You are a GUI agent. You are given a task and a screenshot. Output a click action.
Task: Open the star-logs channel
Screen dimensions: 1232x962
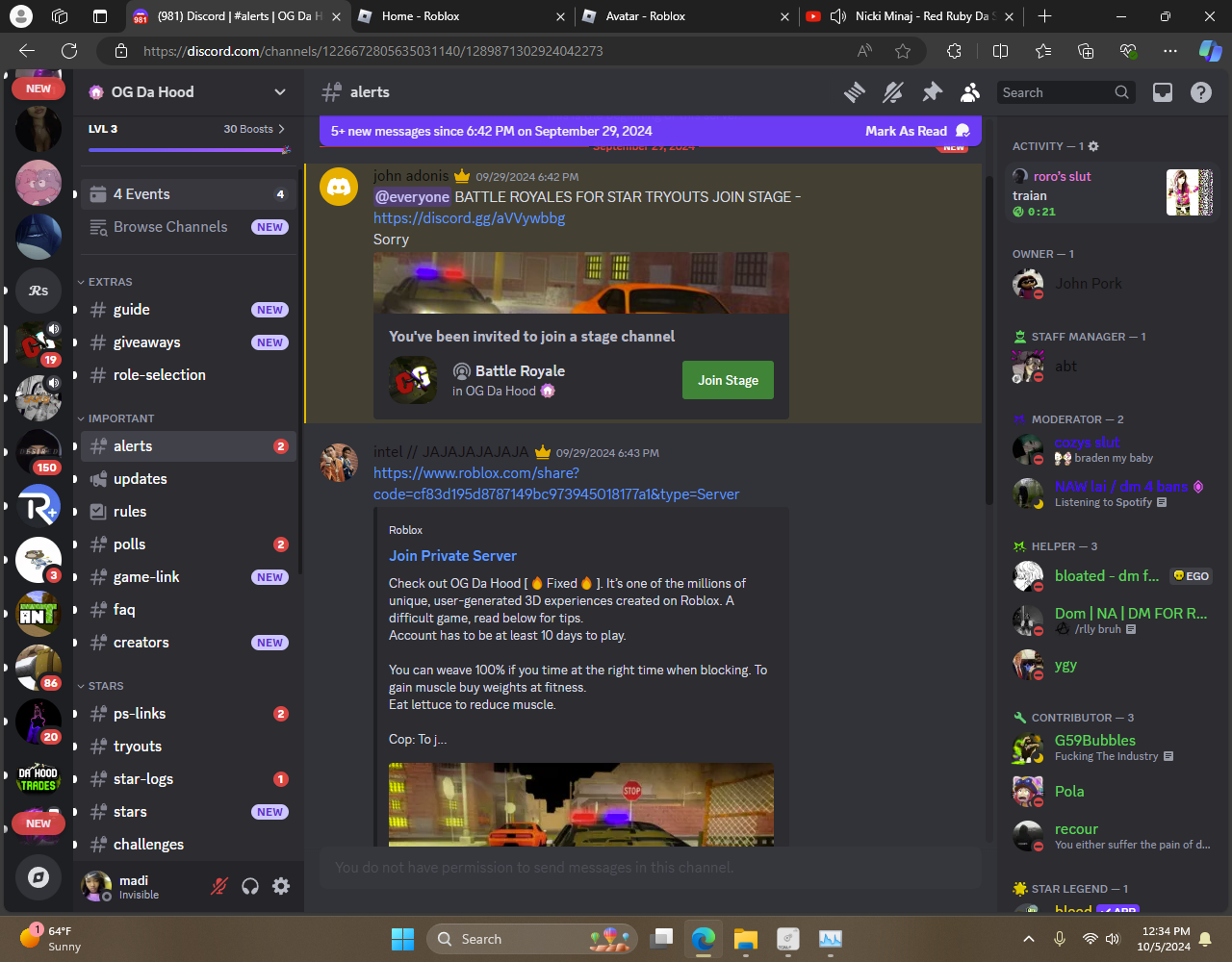coord(189,779)
